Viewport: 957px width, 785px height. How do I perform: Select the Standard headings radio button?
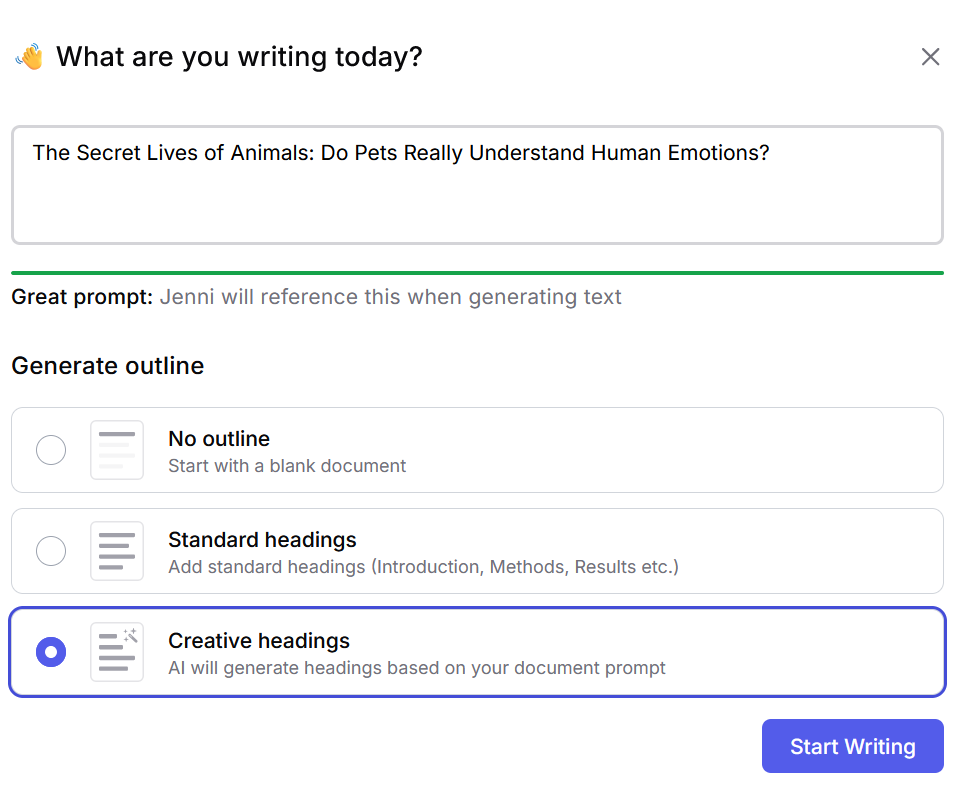coord(50,551)
